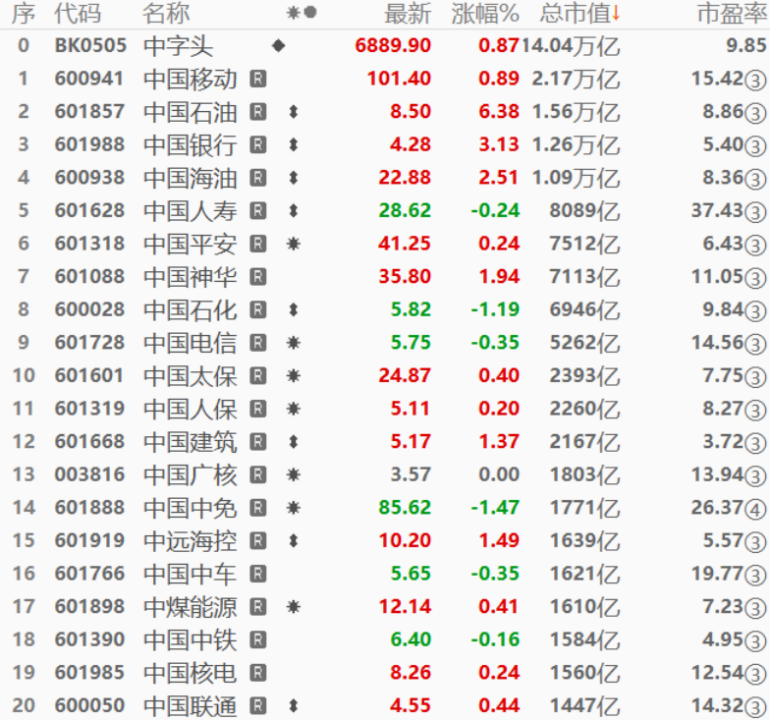Click the R badge beside 中国联通
770x720 pixels.
[258, 706]
